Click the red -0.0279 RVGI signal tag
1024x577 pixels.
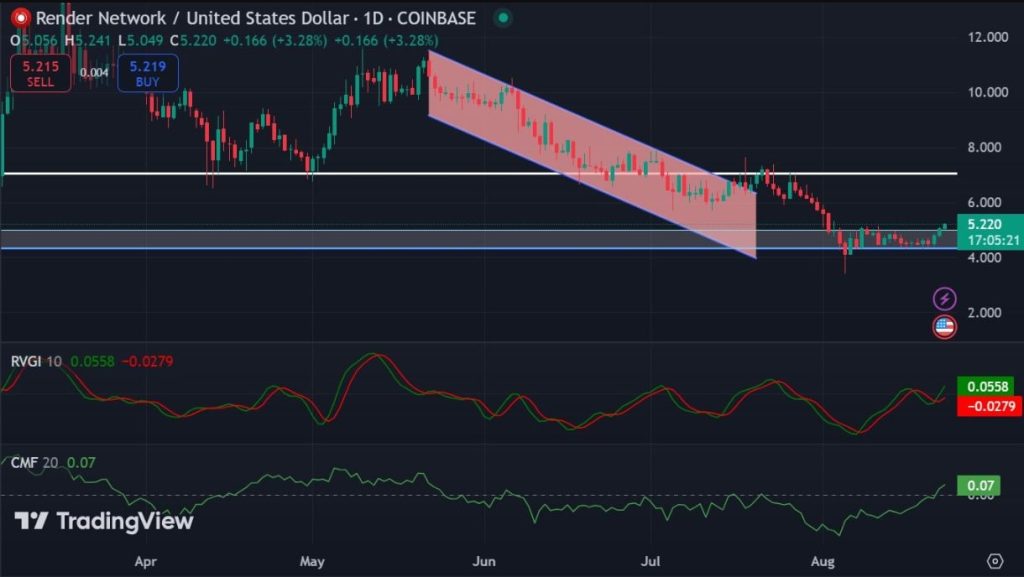point(990,406)
